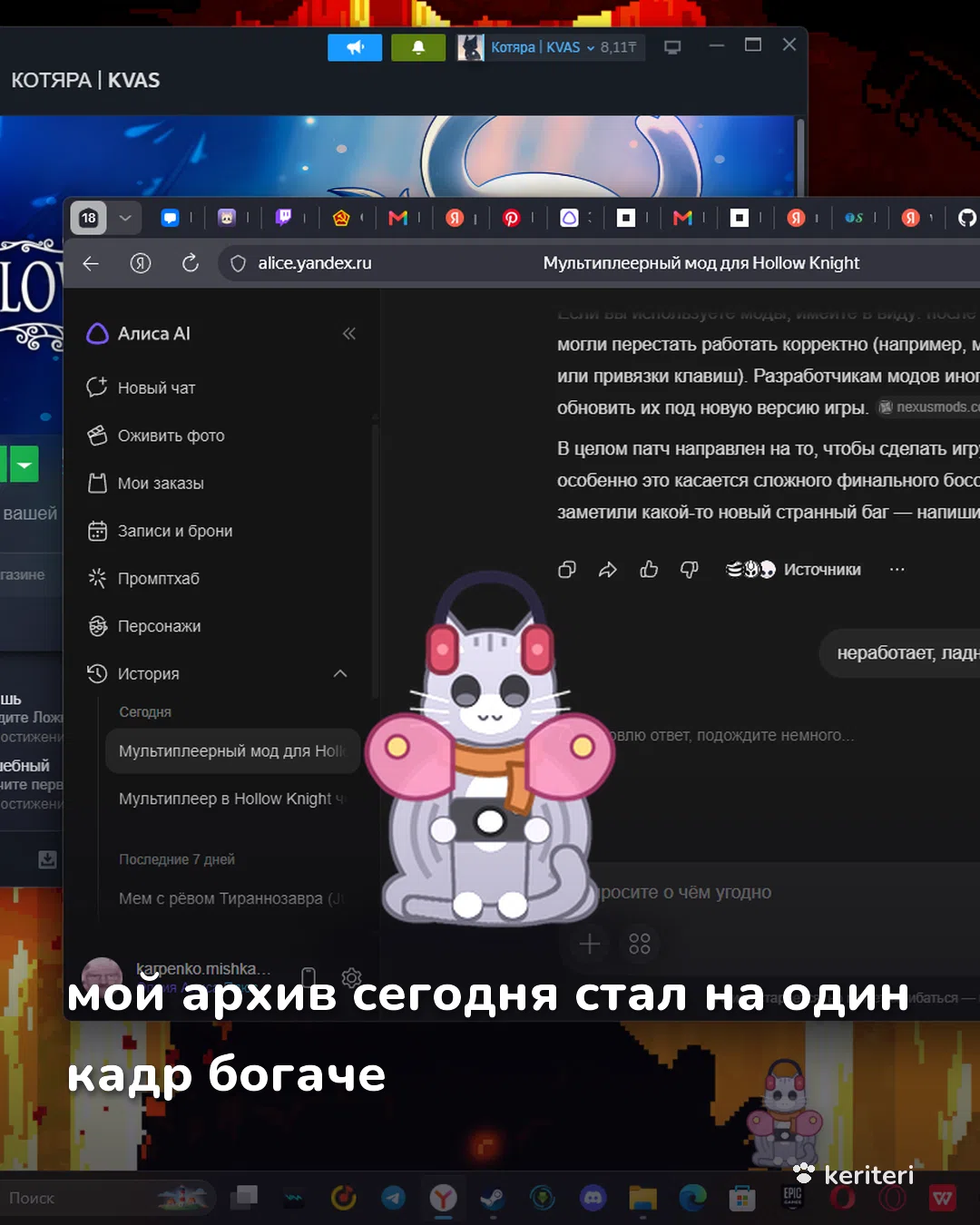980x1225 pixels.
Task: Go back with the browser back arrow
Action: tap(91, 263)
